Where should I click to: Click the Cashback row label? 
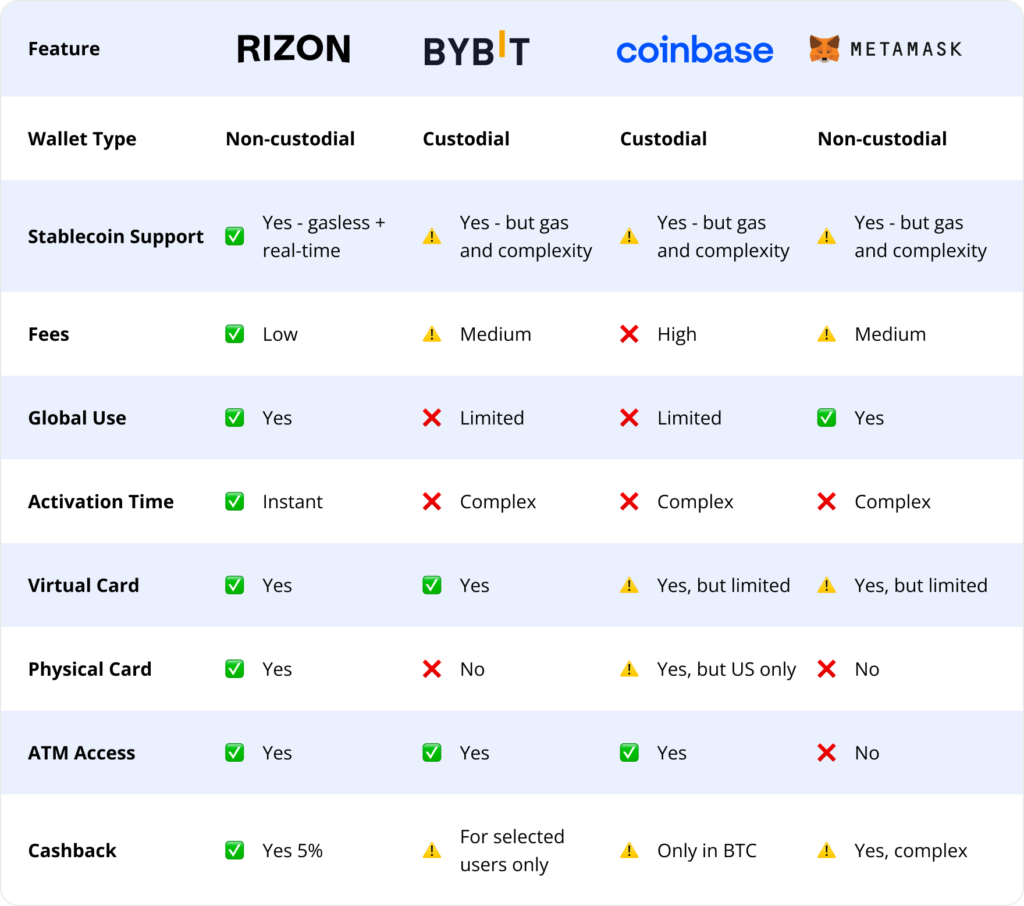pos(72,851)
